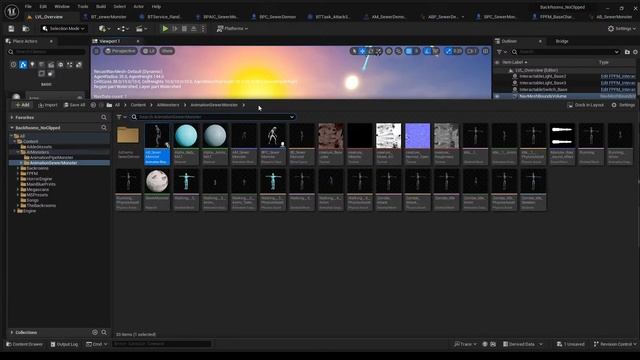Click the BackRooms_NoClipped search icon
Image resolution: width=640 pixels, height=360 pixels.
pyautogui.click(x=104, y=128)
